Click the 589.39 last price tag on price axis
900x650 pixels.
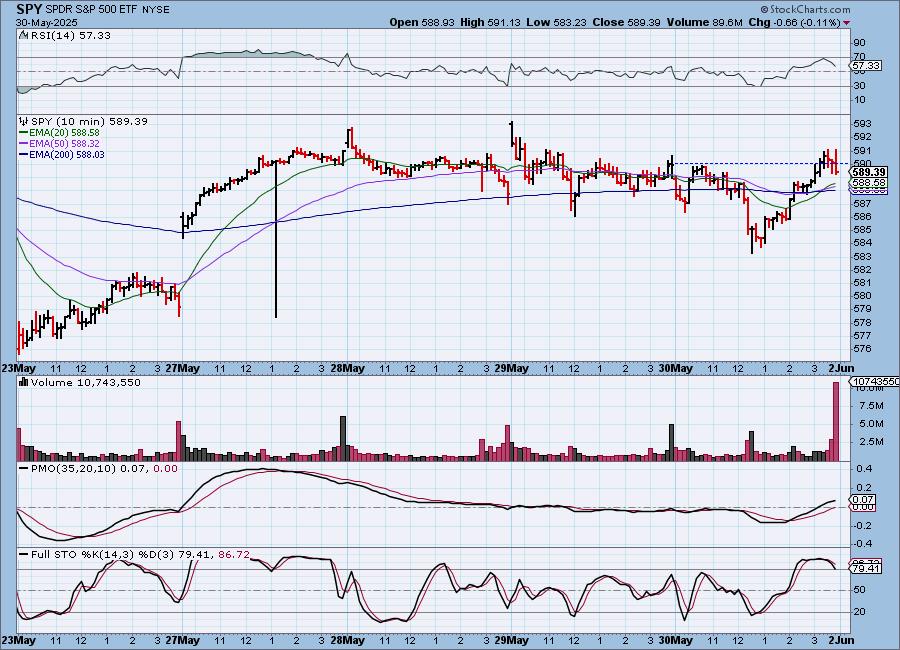click(x=870, y=172)
